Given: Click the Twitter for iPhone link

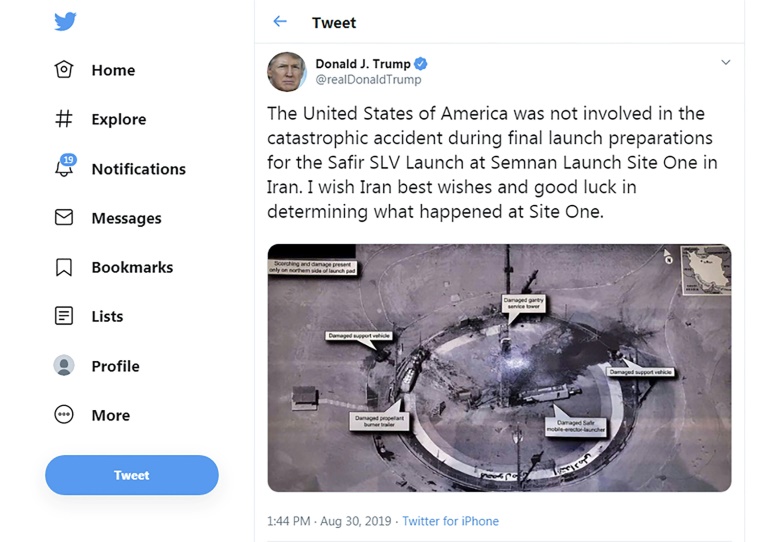Looking at the screenshot, I should pyautogui.click(x=450, y=521).
